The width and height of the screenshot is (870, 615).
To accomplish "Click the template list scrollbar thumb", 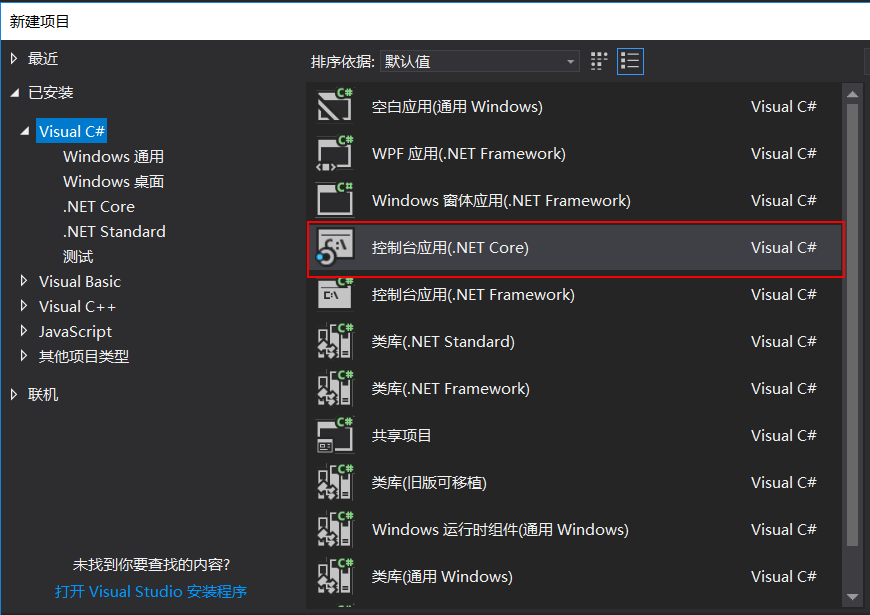I will (853, 325).
